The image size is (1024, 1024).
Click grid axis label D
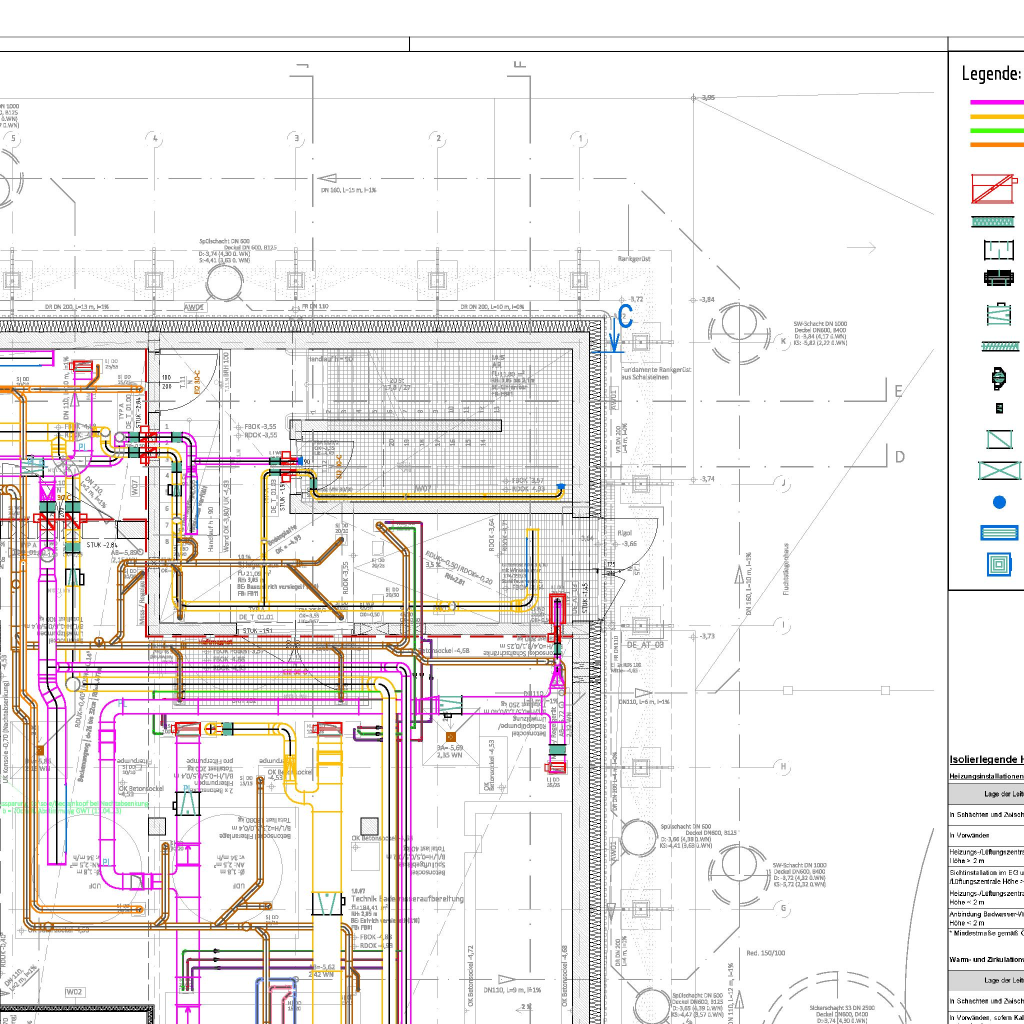tap(899, 457)
